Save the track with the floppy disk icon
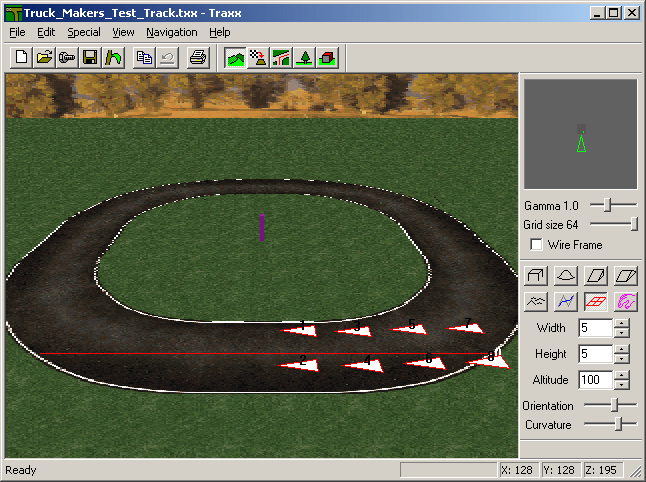Image resolution: width=646 pixels, height=482 pixels. (90, 57)
